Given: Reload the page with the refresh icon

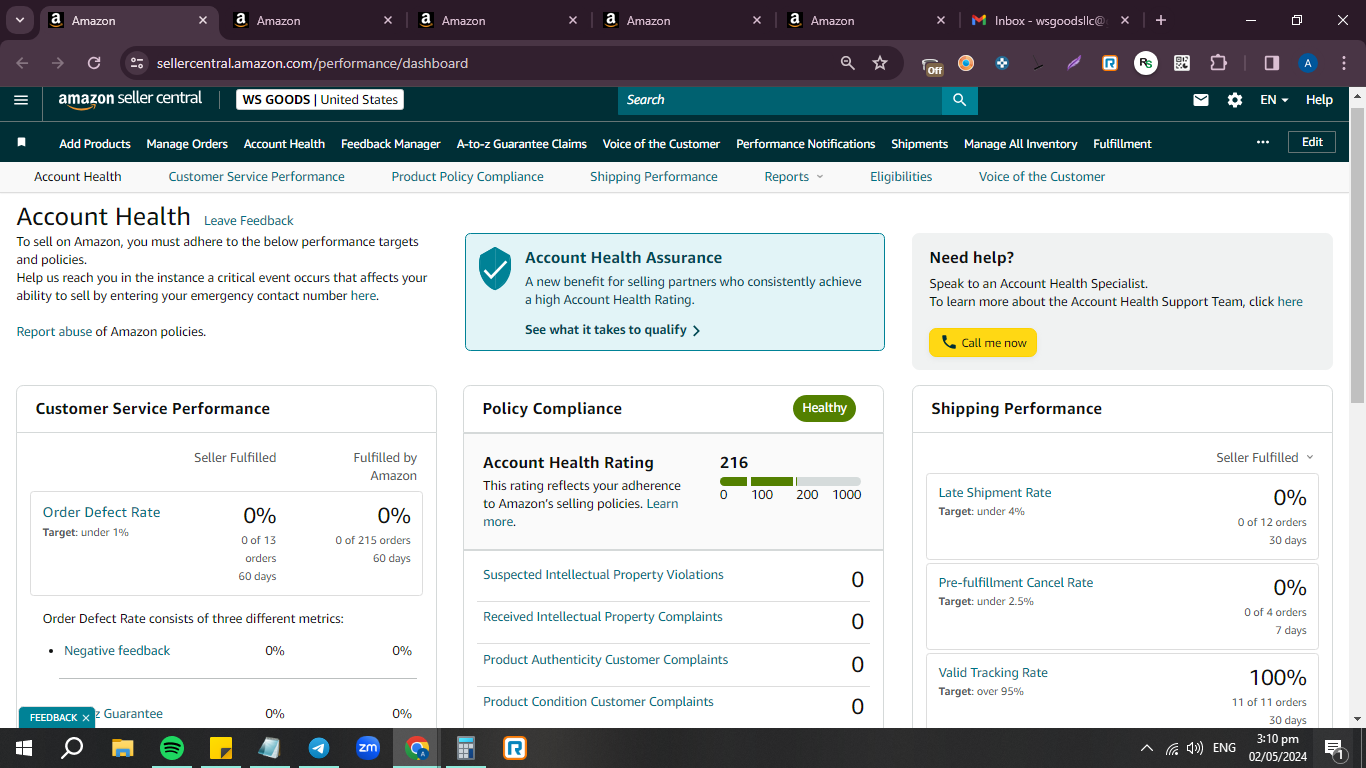Looking at the screenshot, I should [x=94, y=63].
